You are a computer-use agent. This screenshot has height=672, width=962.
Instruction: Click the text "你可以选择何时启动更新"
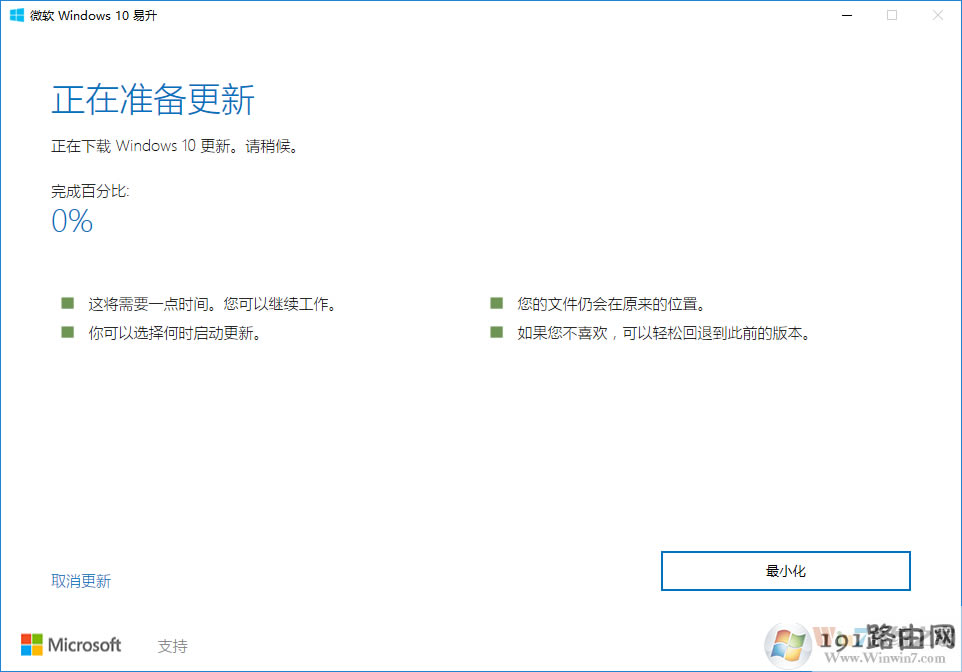coord(176,333)
